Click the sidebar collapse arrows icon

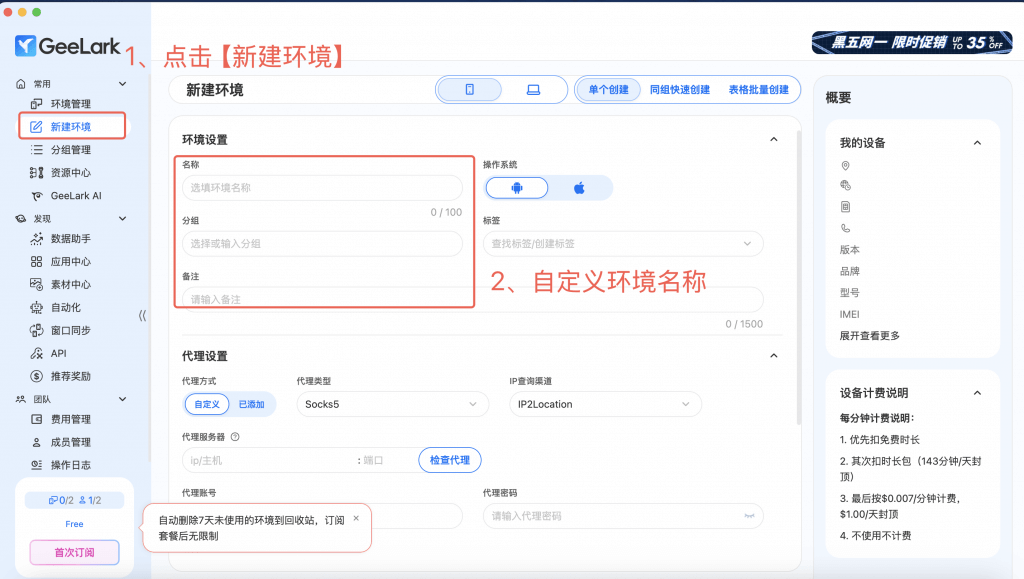[142, 315]
